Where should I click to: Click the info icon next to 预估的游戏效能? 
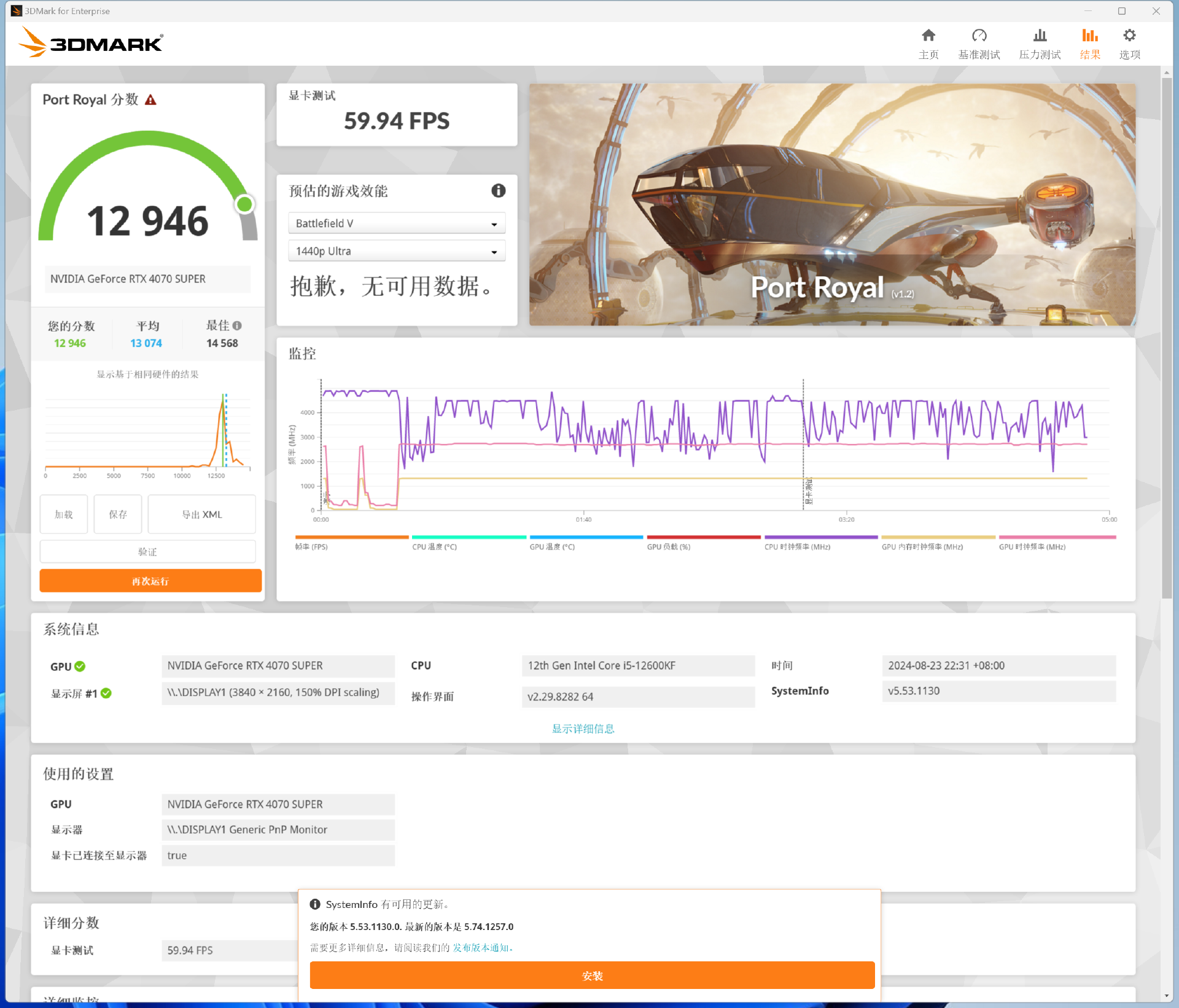click(x=499, y=191)
